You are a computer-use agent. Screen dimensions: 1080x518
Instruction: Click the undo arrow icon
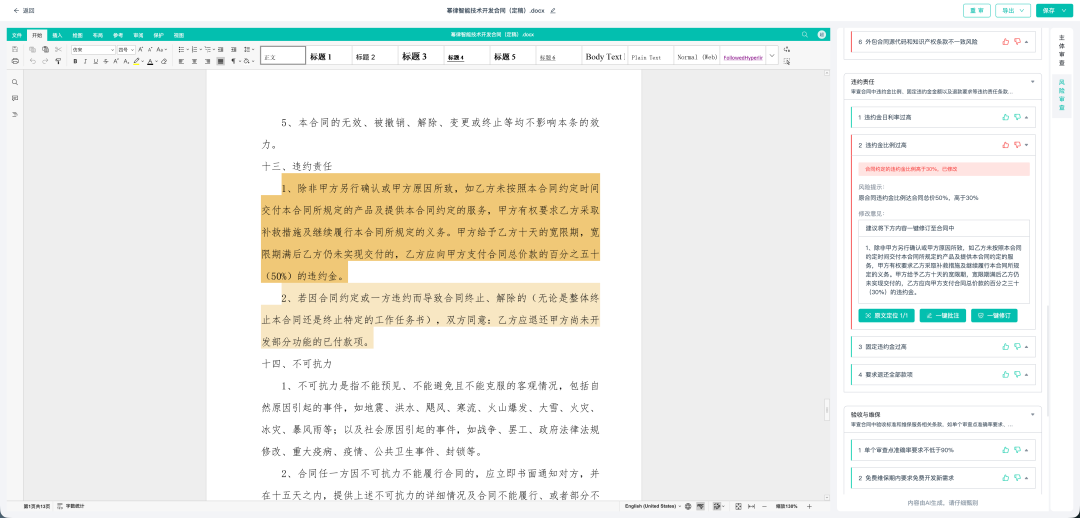(x=32, y=61)
